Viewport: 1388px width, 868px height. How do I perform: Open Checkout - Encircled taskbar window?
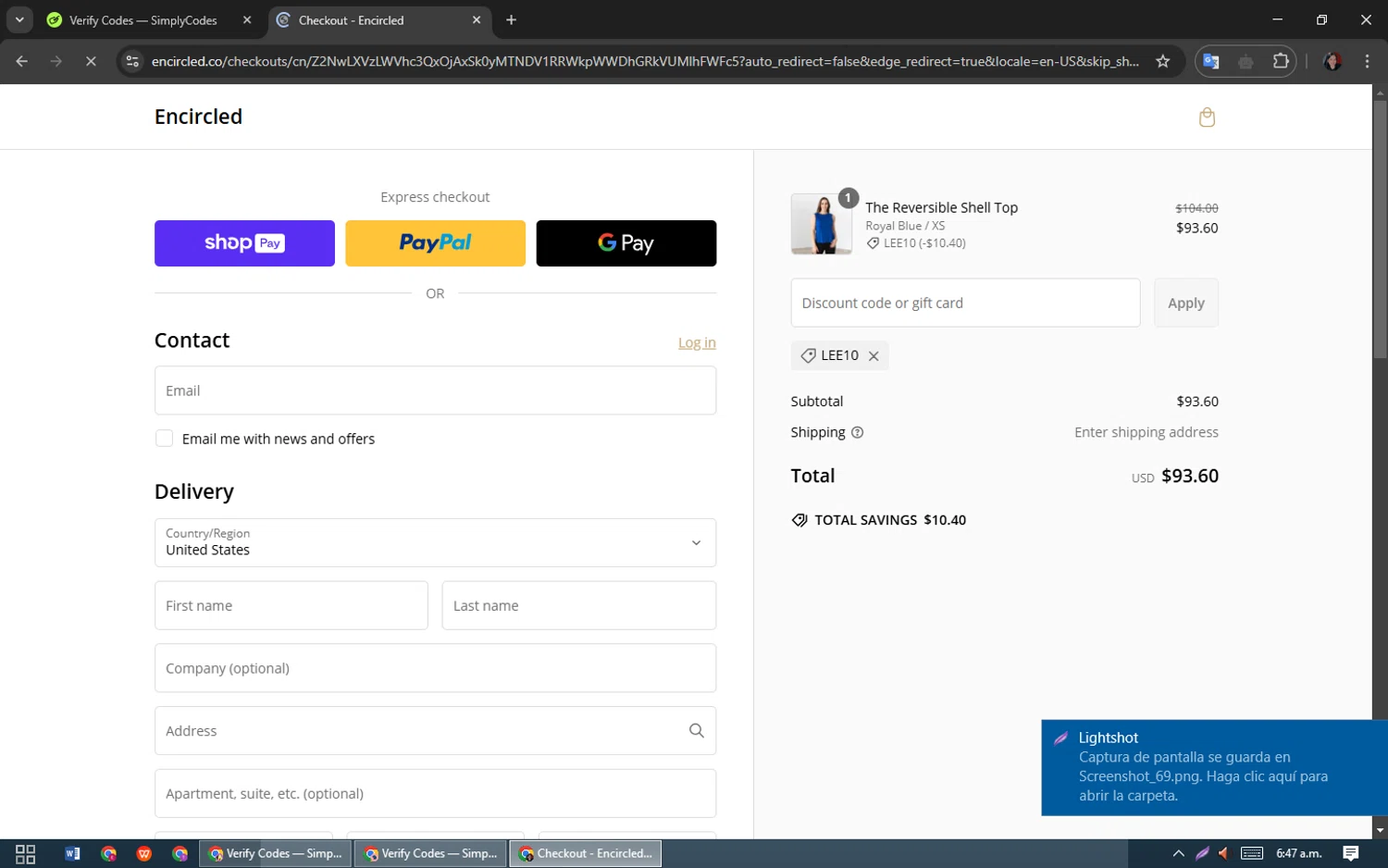tap(586, 854)
